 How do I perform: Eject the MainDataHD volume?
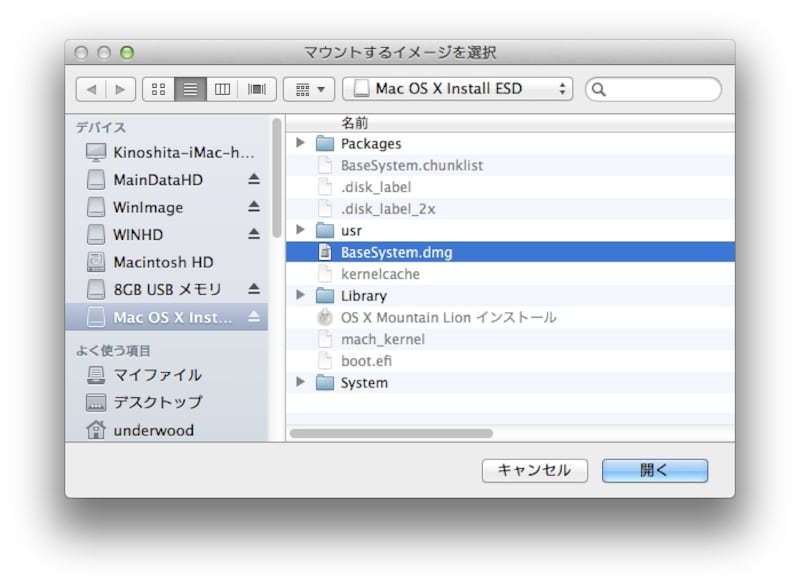click(x=252, y=181)
